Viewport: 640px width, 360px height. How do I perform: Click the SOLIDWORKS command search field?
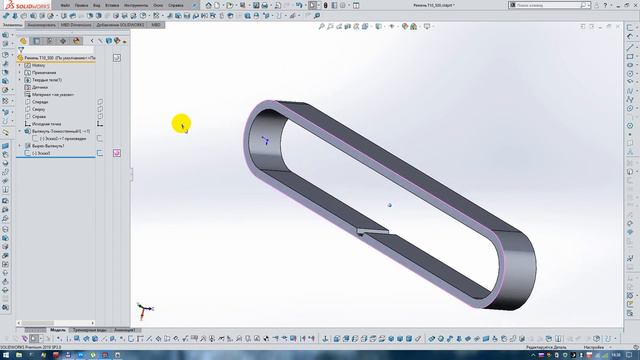coord(548,5)
